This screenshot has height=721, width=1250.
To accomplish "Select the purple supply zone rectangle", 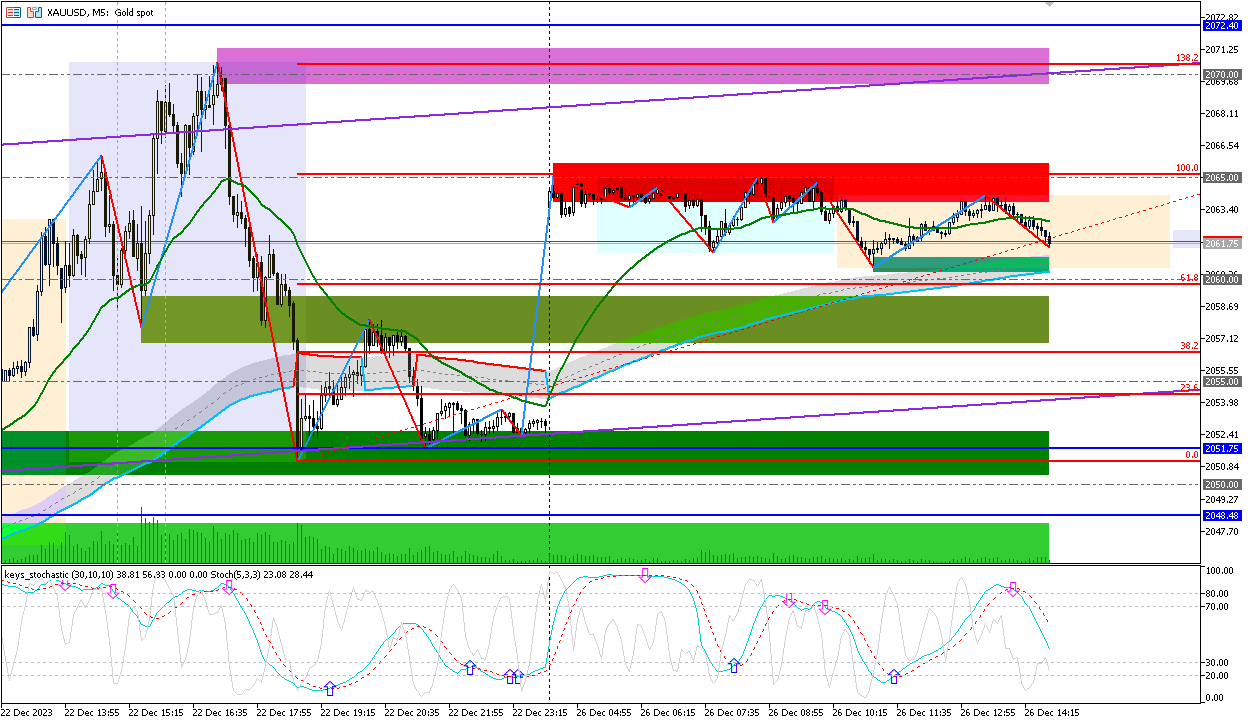I will tap(633, 65).
